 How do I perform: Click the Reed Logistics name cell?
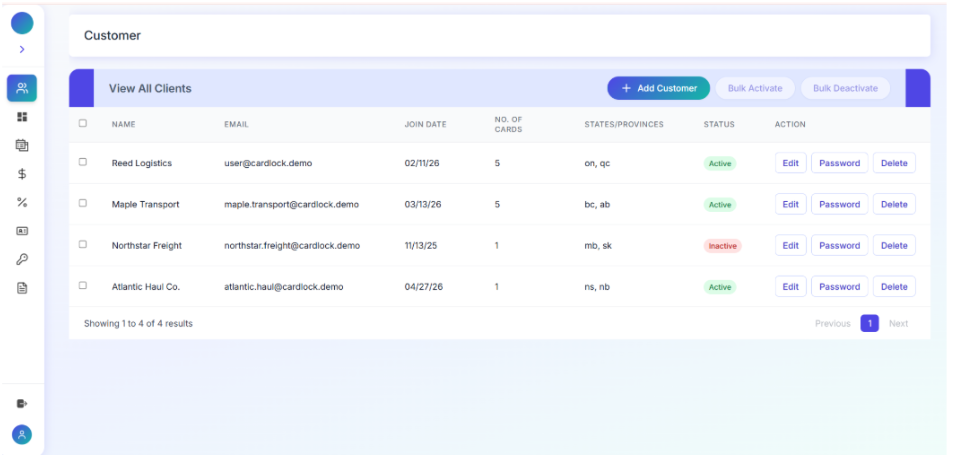(142, 163)
